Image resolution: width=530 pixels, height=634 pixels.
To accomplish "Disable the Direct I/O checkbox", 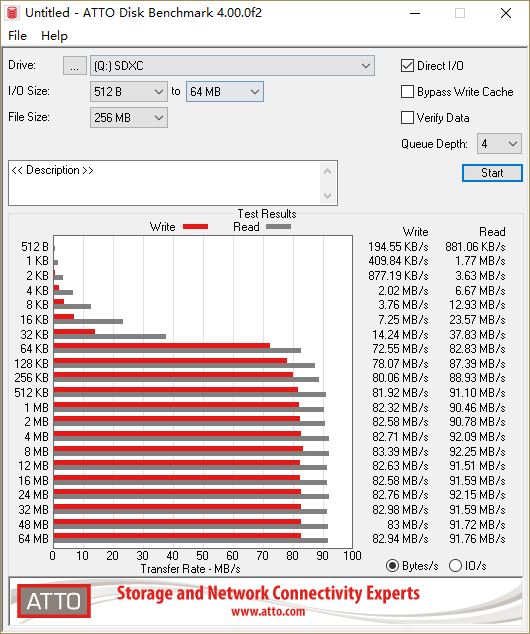I will click(407, 66).
